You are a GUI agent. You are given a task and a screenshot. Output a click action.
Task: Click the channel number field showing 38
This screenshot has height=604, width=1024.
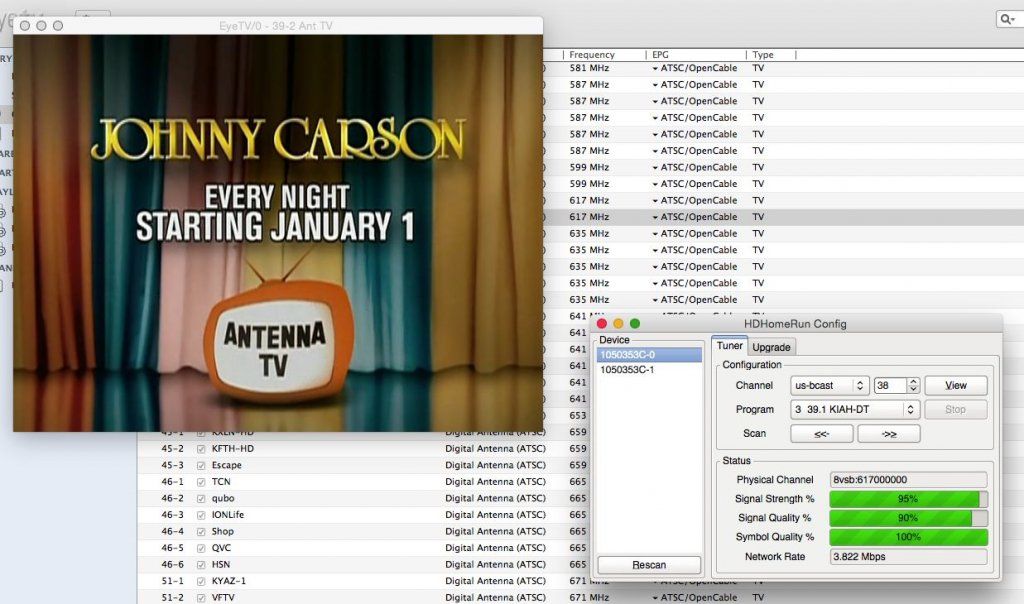click(889, 385)
